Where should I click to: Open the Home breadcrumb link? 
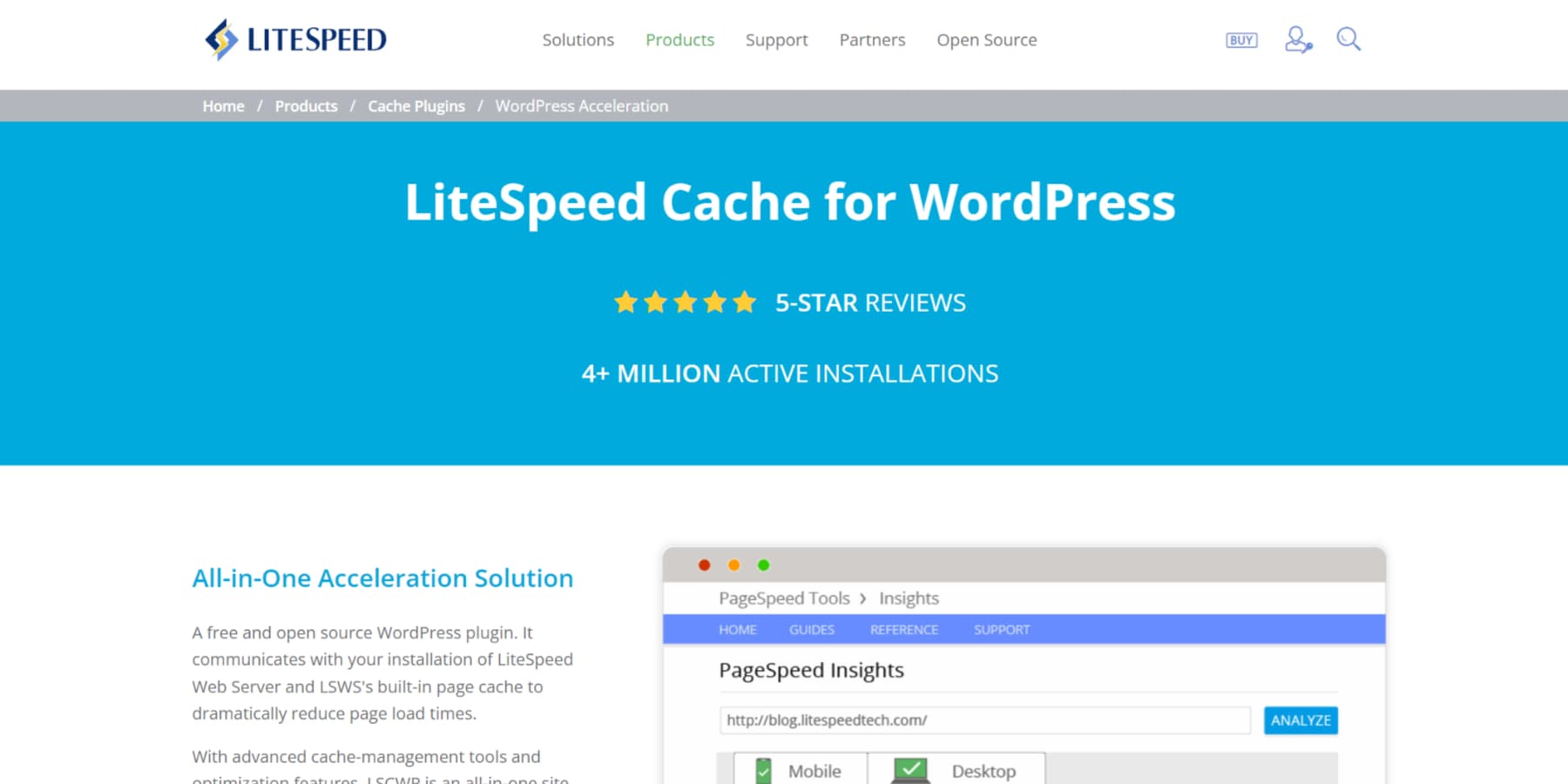[x=223, y=105]
